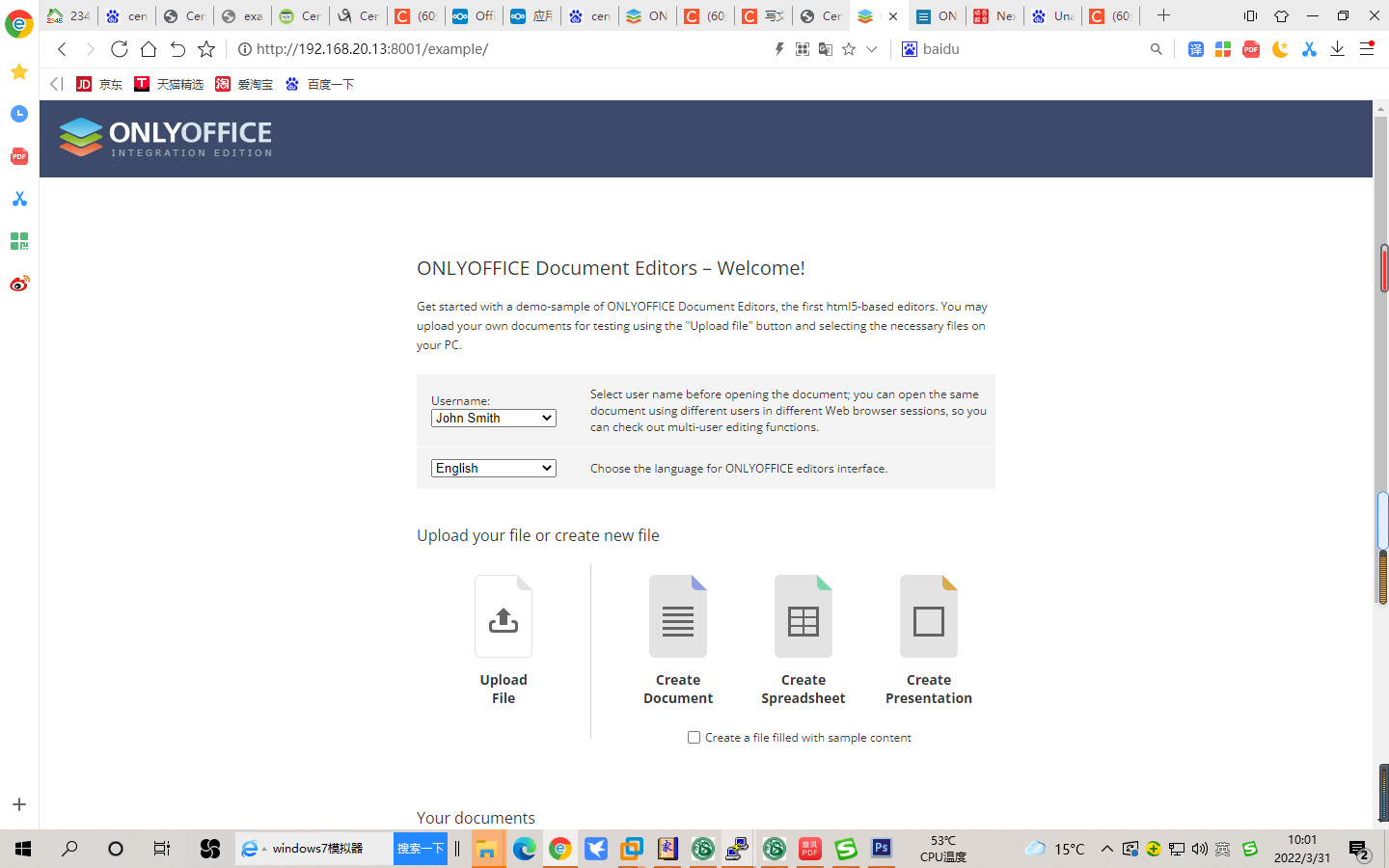Open File Explorer from the taskbar

pyautogui.click(x=487, y=849)
